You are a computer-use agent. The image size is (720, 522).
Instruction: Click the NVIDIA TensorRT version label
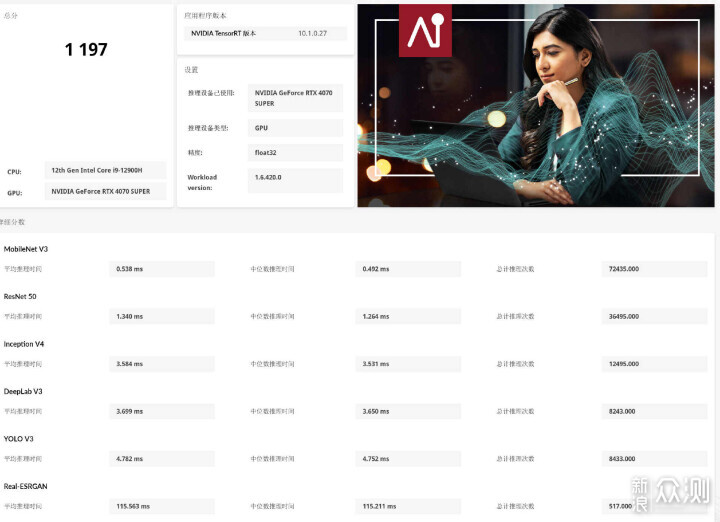(223, 34)
